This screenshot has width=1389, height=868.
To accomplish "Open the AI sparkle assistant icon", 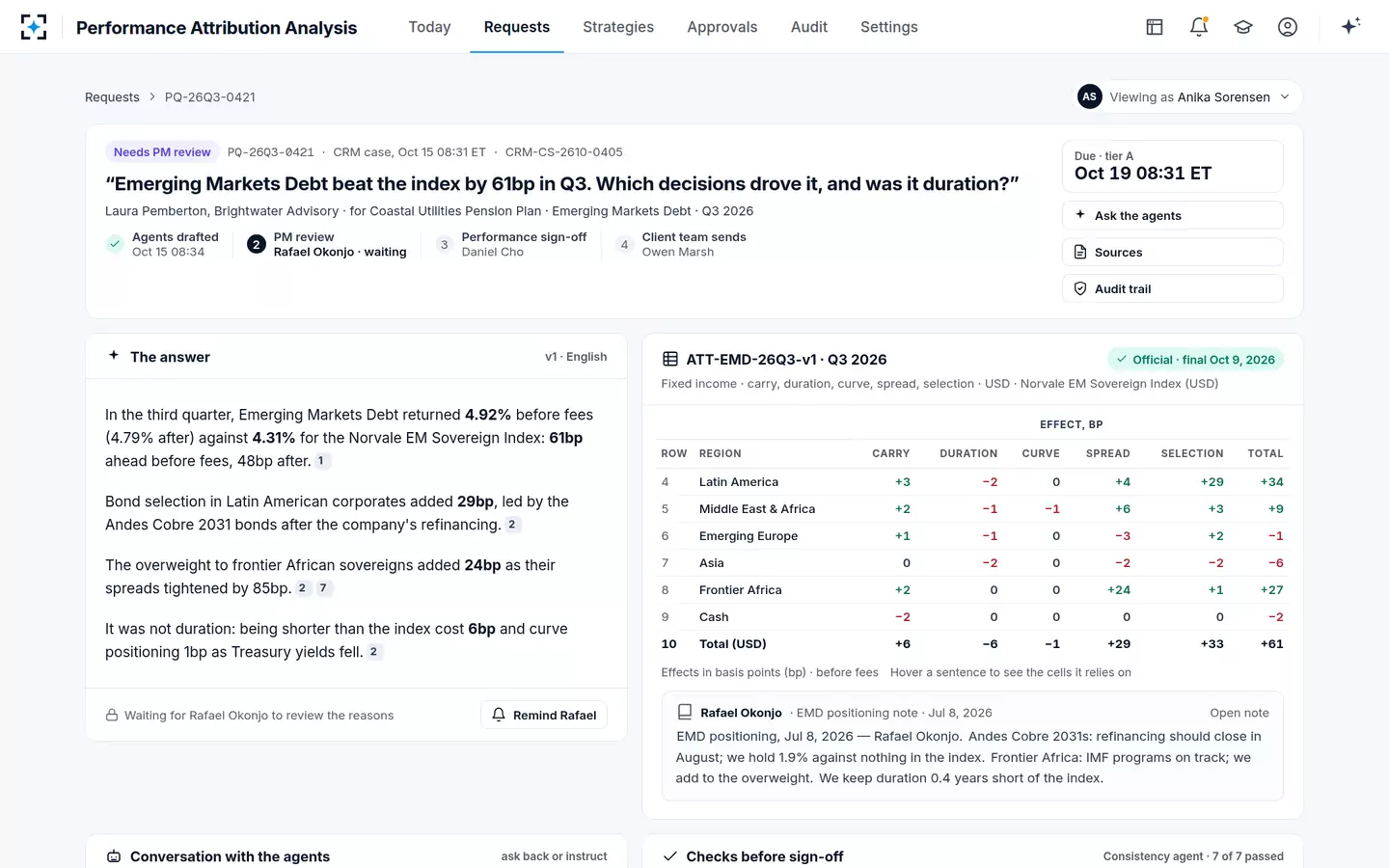I will [1350, 26].
